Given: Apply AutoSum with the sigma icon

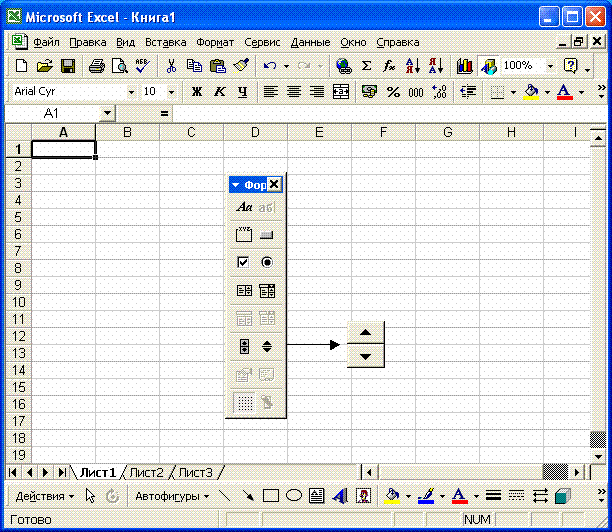Looking at the screenshot, I should (x=366, y=66).
